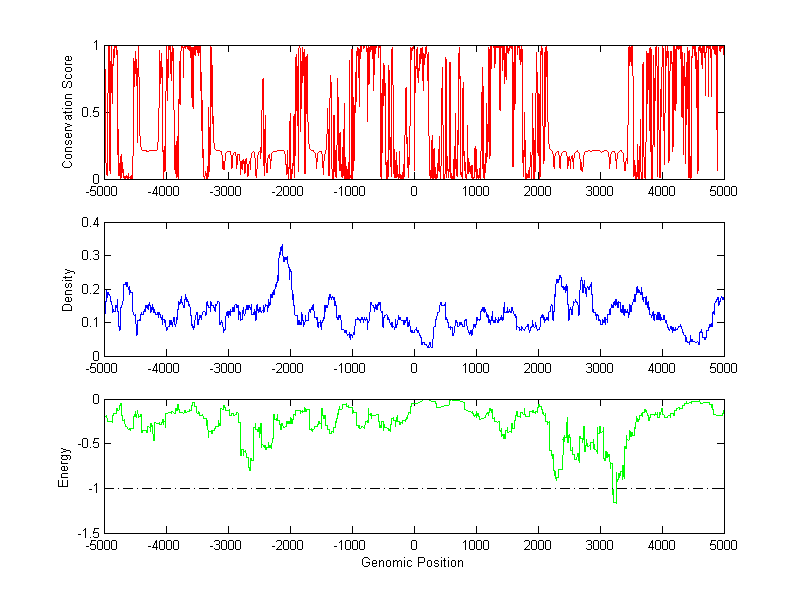Image resolution: width=800 pixels, height=599 pixels.
Task: Click the dash-dot threshold line in Energy plot
Action: click(414, 489)
